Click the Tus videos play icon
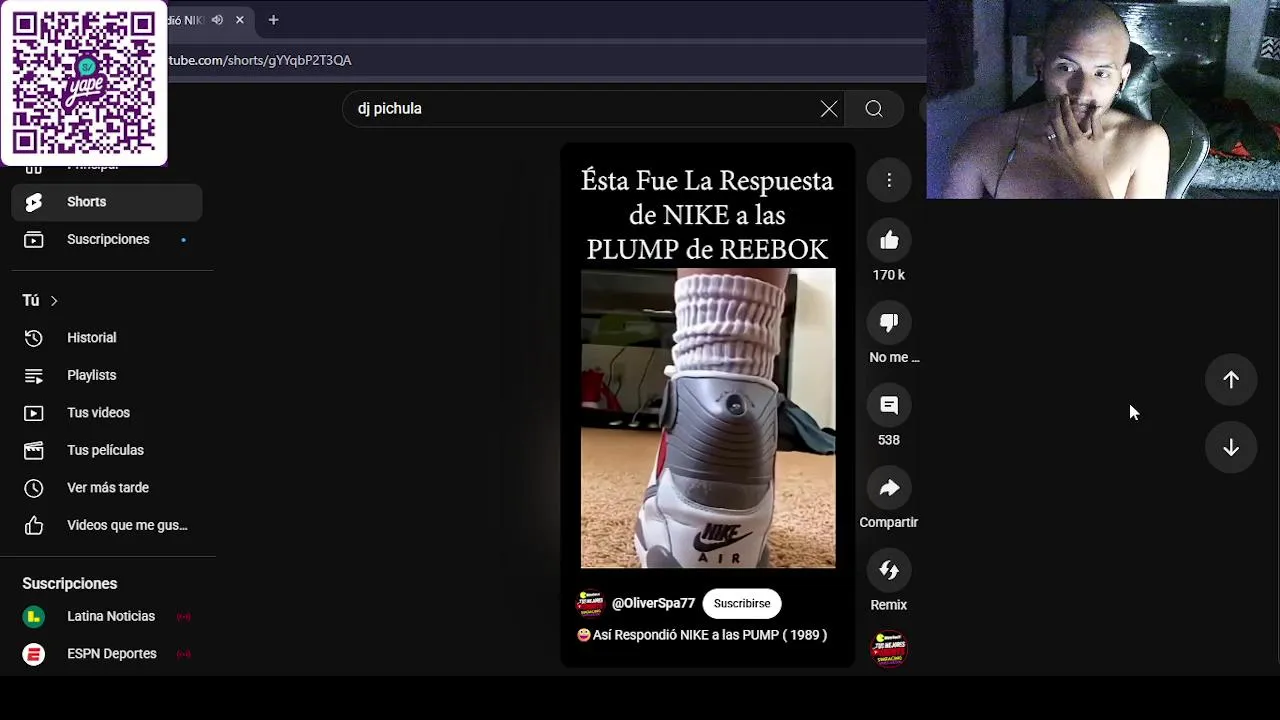This screenshot has width=1280, height=720. 34,413
